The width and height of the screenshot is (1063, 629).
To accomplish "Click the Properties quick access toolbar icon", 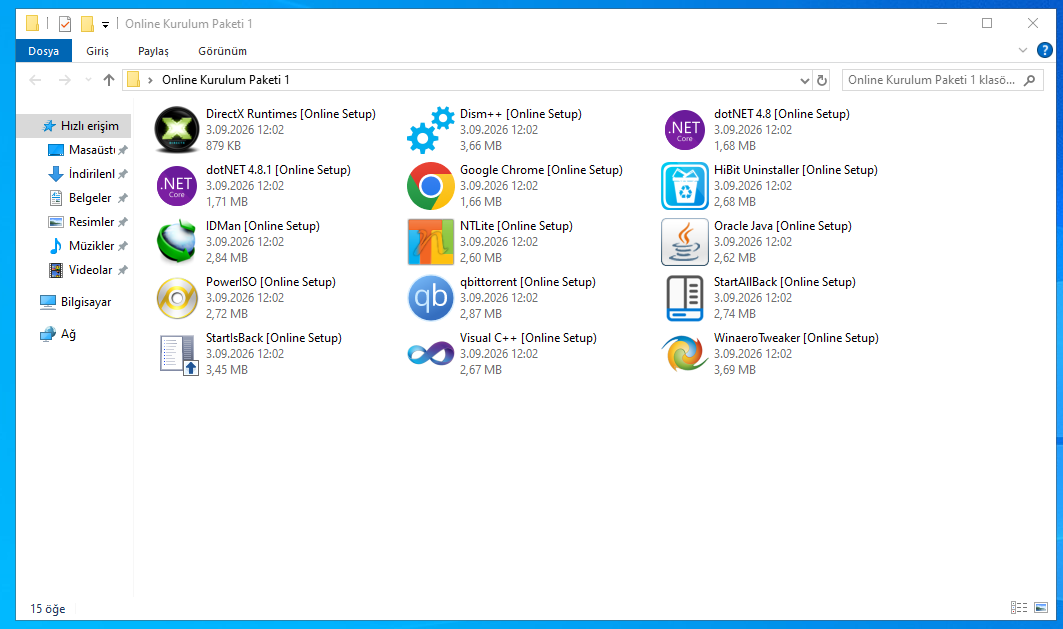I will tap(65, 24).
